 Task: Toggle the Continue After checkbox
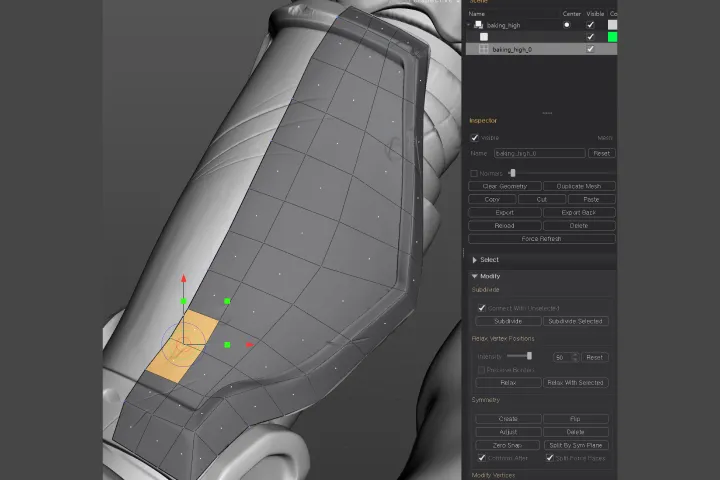click(x=482, y=458)
